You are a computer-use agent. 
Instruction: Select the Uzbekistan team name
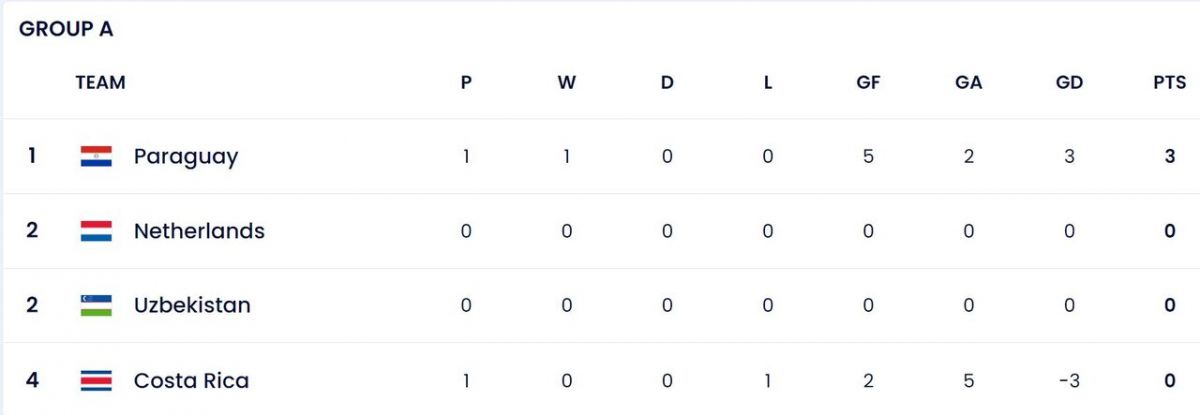point(192,305)
